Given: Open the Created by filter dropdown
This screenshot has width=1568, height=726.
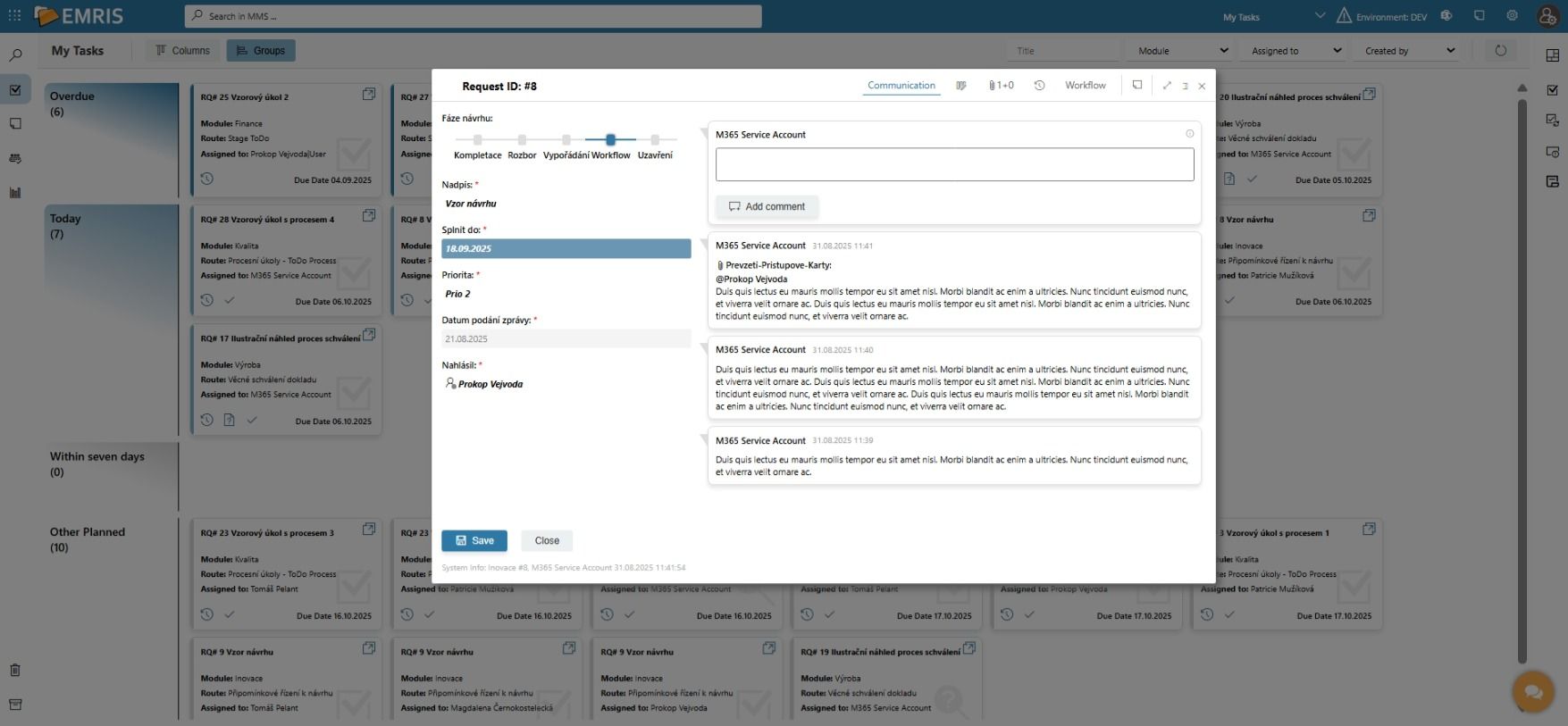Looking at the screenshot, I should (x=1409, y=51).
